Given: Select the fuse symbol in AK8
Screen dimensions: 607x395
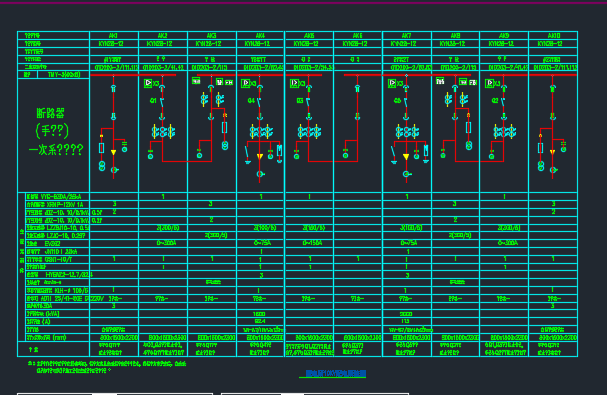Looking at the screenshot, I should click(468, 127).
